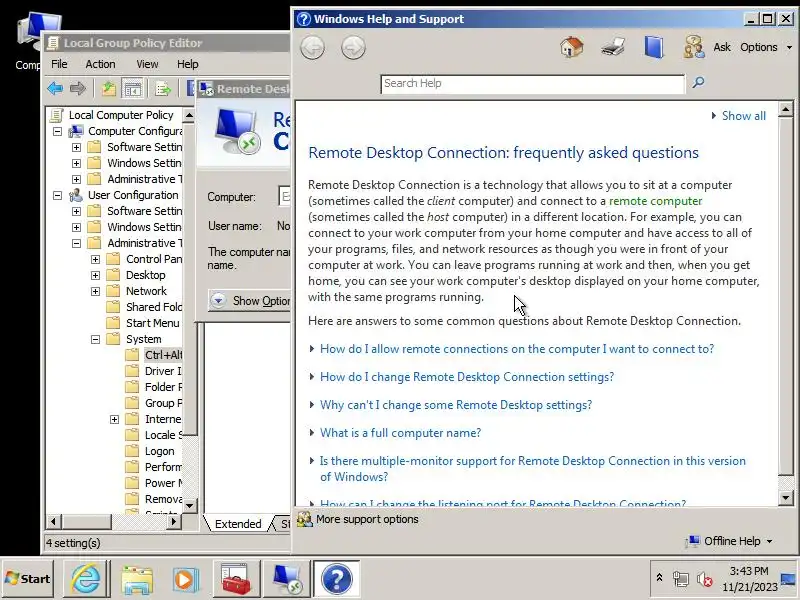Click show/hide console tree toolbar icon

(133, 88)
